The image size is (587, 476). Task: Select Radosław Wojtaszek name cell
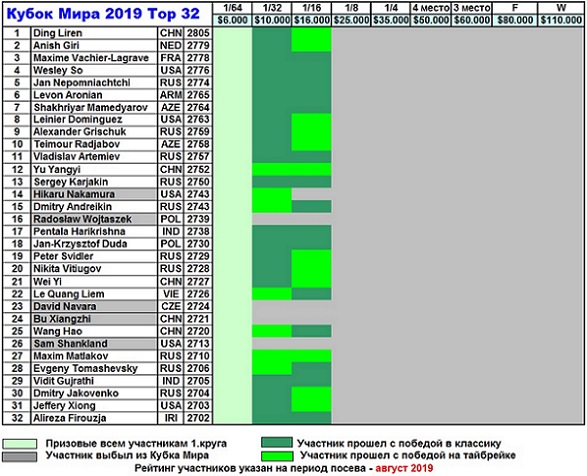coord(94,219)
